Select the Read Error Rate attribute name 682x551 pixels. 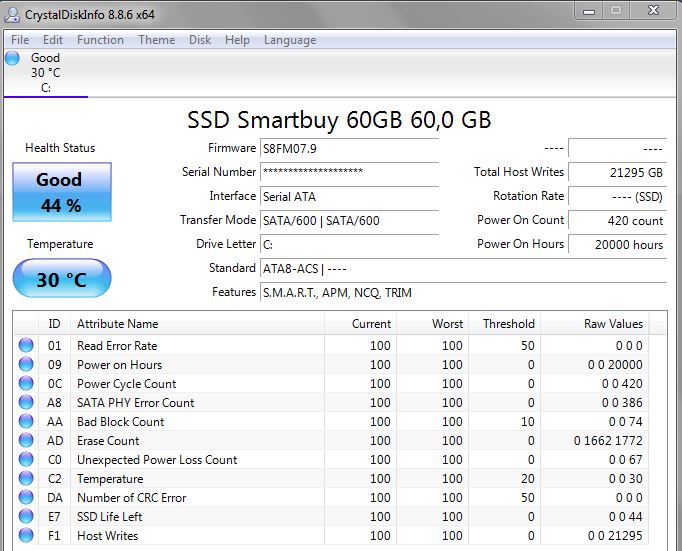pos(117,346)
